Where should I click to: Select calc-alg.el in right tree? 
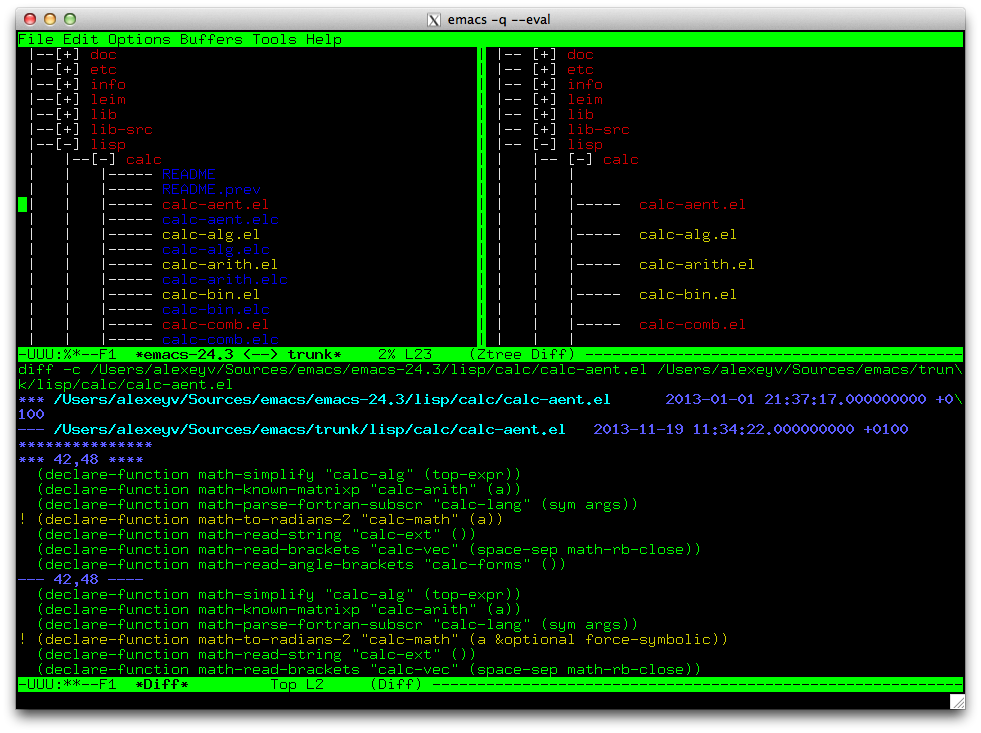click(x=688, y=235)
